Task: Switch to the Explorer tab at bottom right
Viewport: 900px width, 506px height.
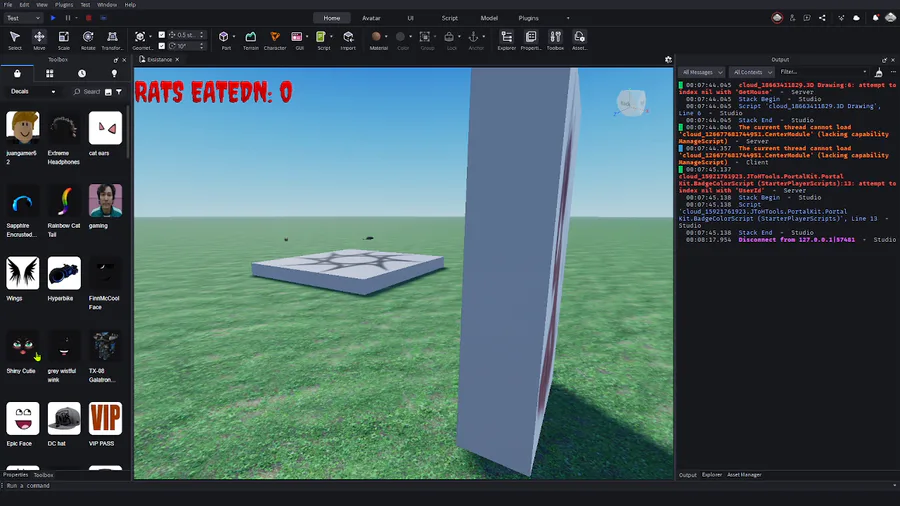Action: (712, 474)
